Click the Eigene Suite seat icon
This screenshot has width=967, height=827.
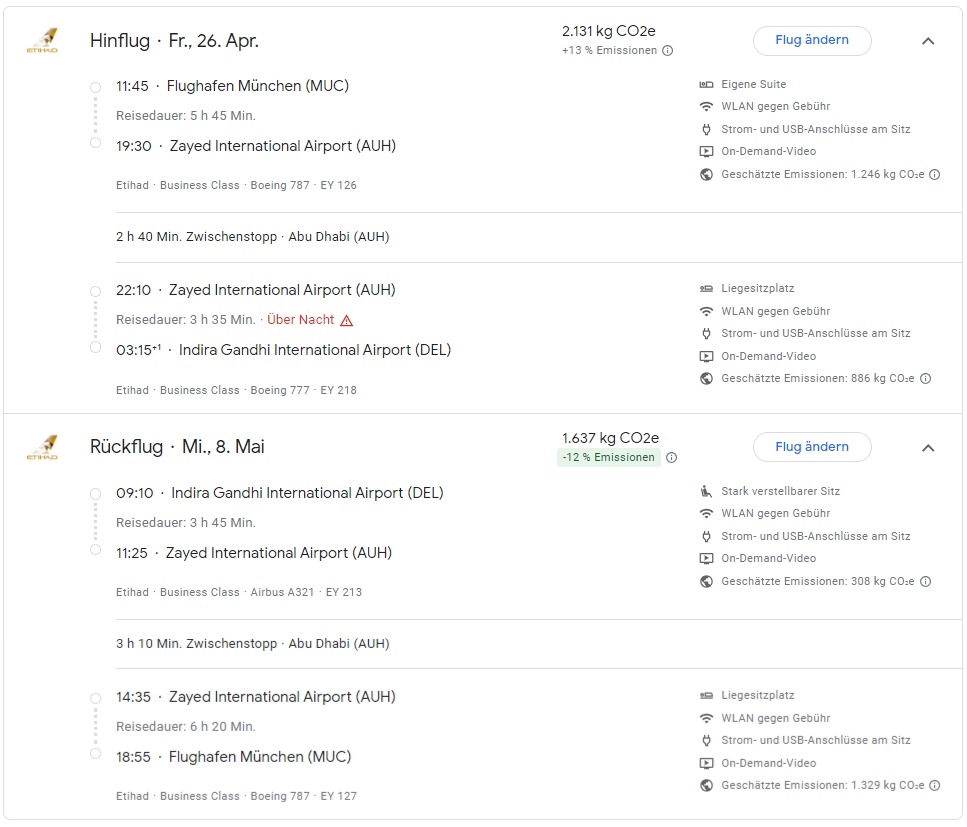pos(707,85)
